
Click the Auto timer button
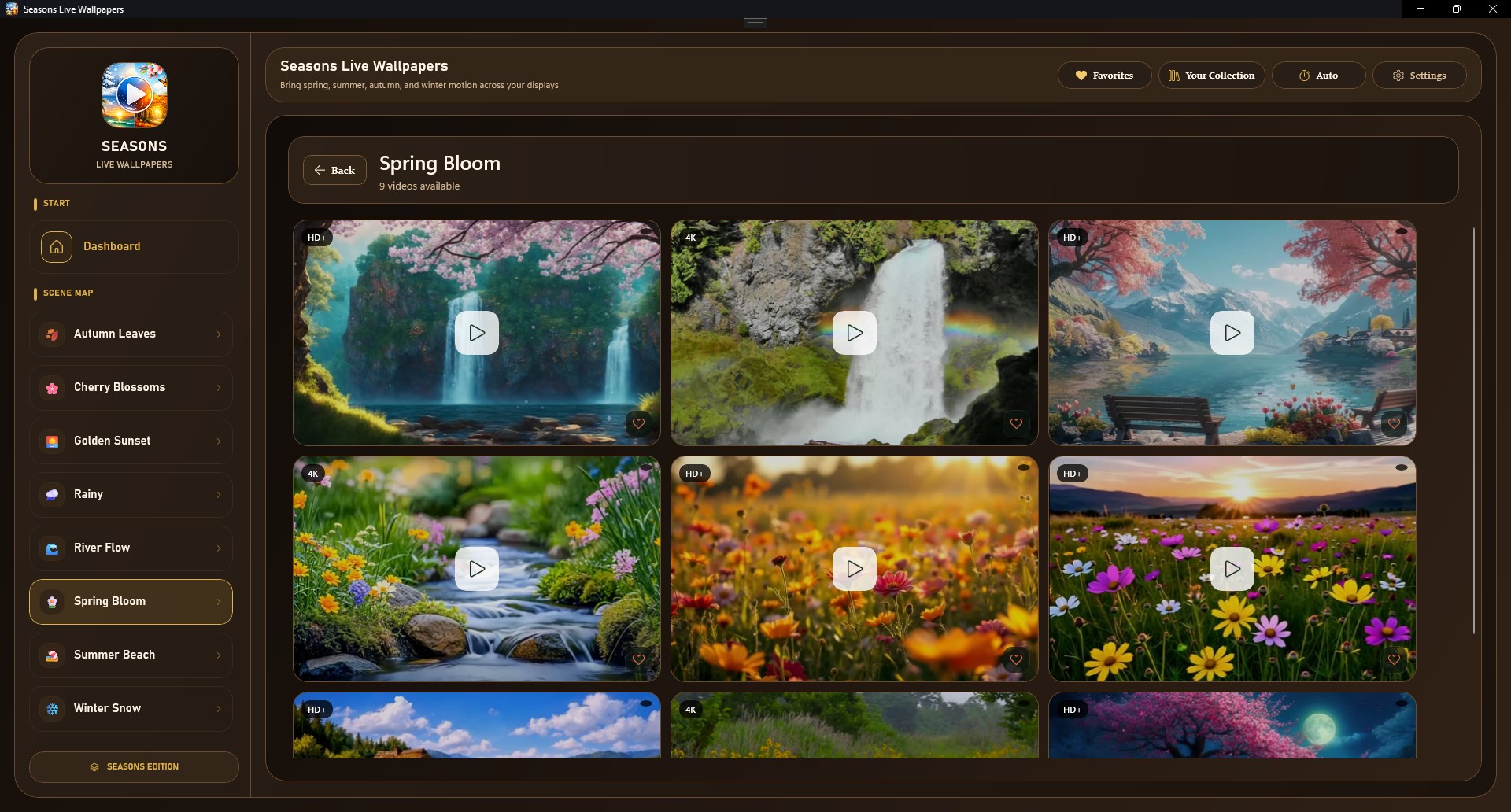[1318, 76]
